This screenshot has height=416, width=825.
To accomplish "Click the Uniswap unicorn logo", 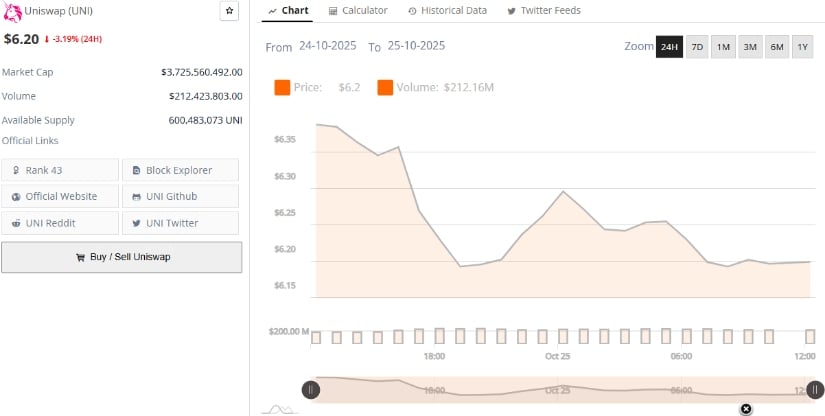I will [x=13, y=12].
